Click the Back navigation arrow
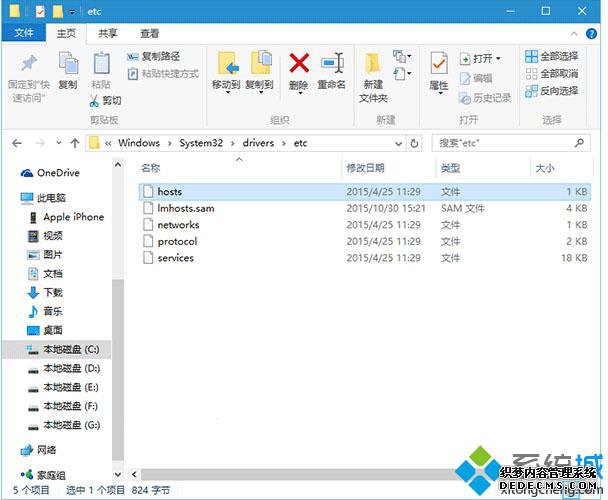The width and height of the screenshot is (608, 500). [x=17, y=144]
